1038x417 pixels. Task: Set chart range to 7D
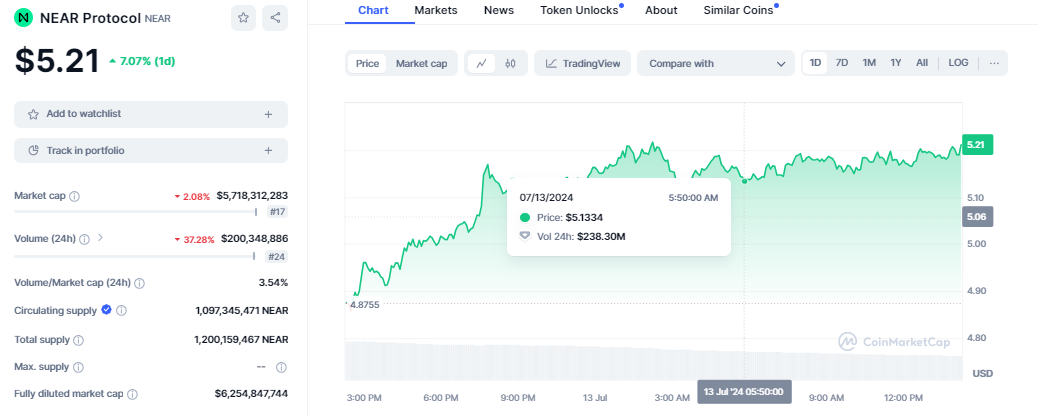coord(842,63)
